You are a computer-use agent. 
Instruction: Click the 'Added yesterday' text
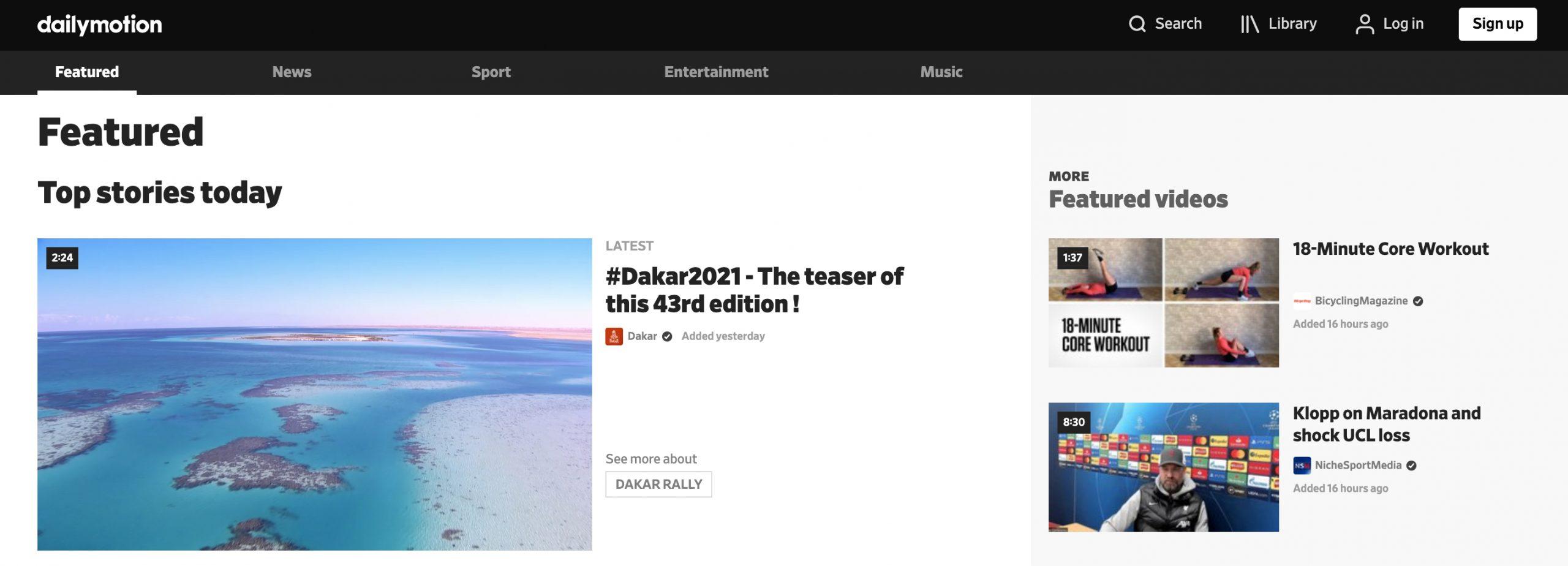click(x=723, y=336)
